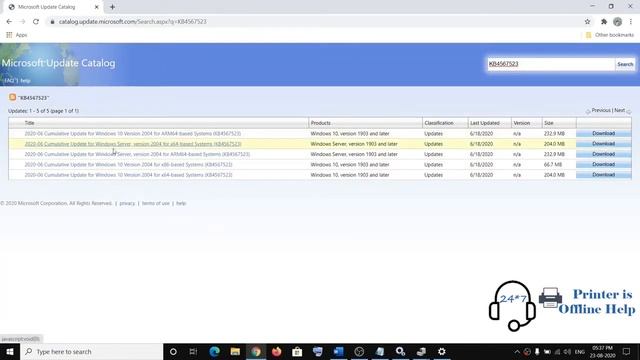
Task: Switch to Chrome on the taskbar
Action: click(x=256, y=351)
